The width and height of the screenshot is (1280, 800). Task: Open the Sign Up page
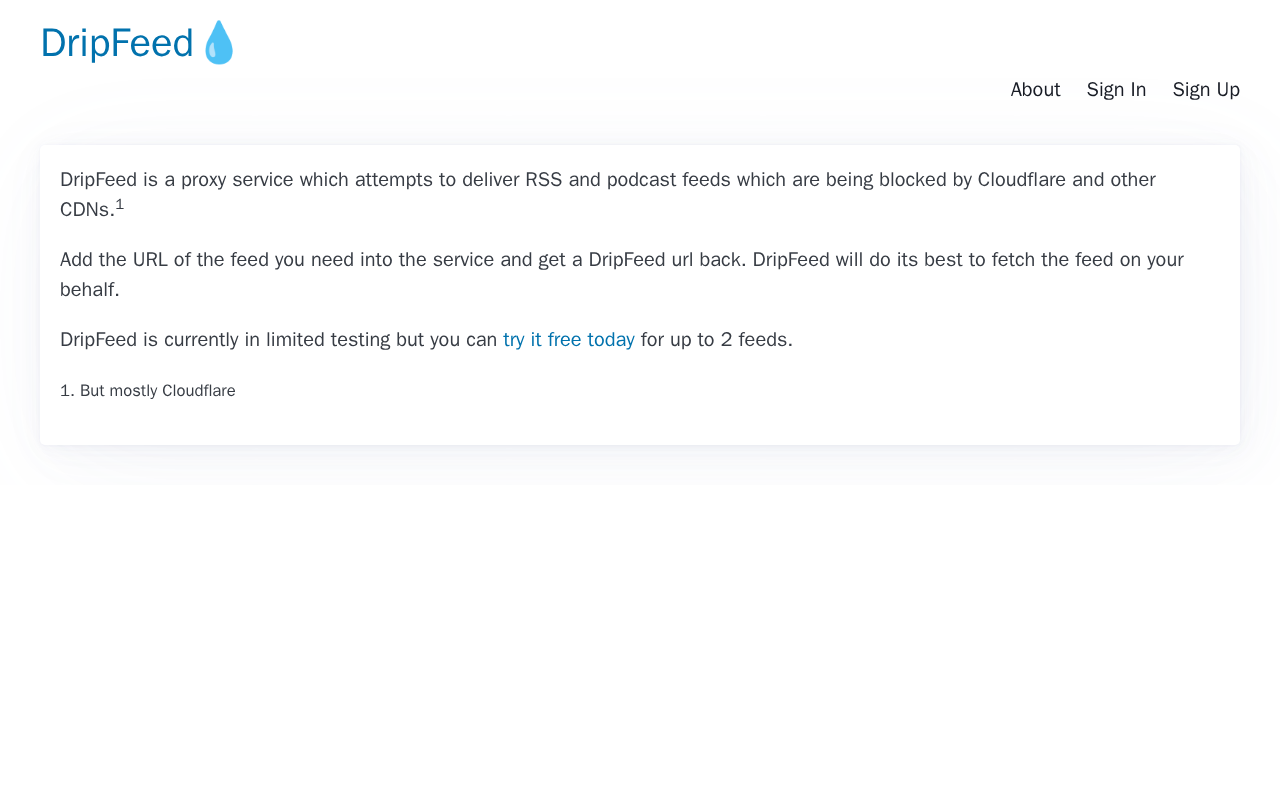pyautogui.click(x=1206, y=90)
